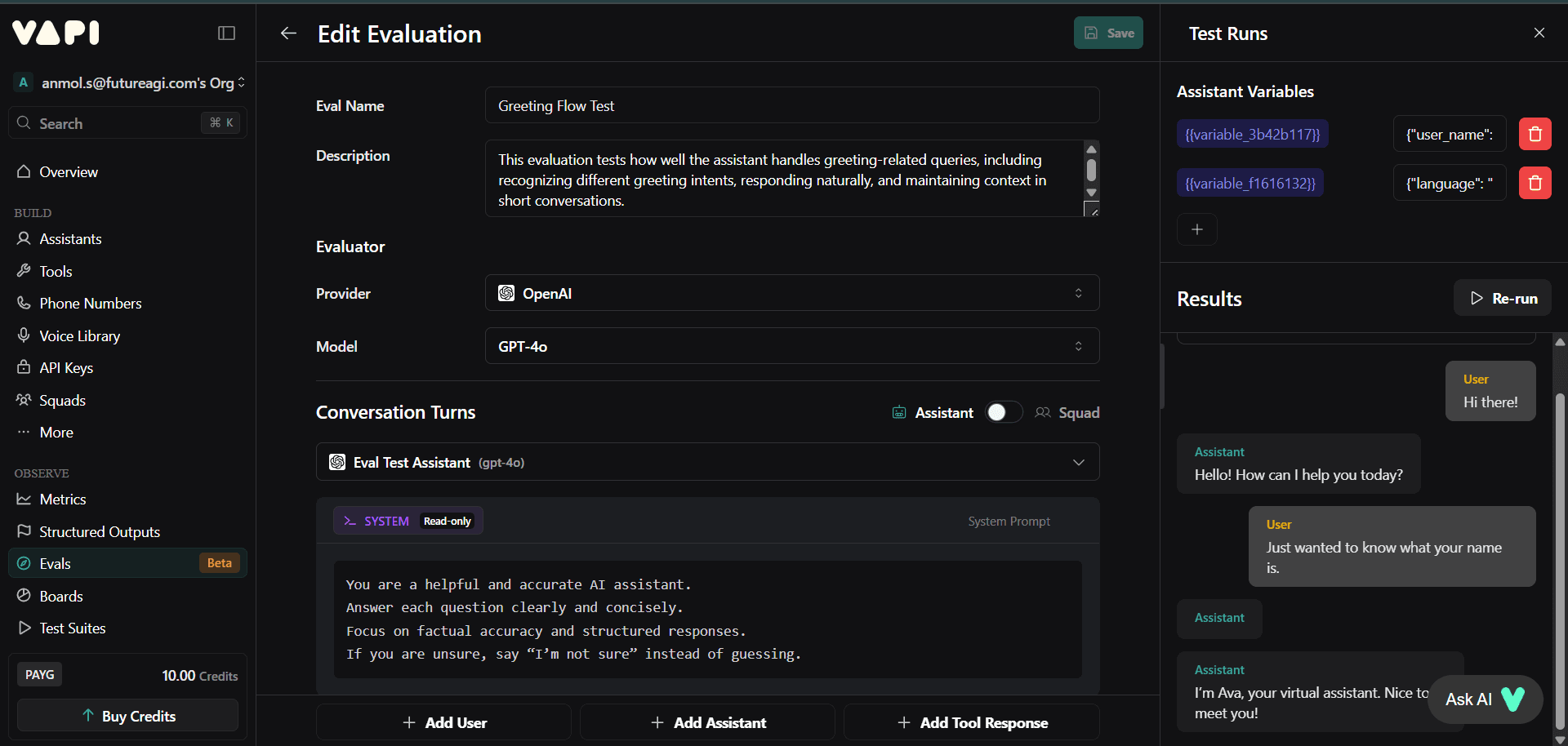Delete the variable_f1616132 row
This screenshot has height=746, width=1568.
1535,183
